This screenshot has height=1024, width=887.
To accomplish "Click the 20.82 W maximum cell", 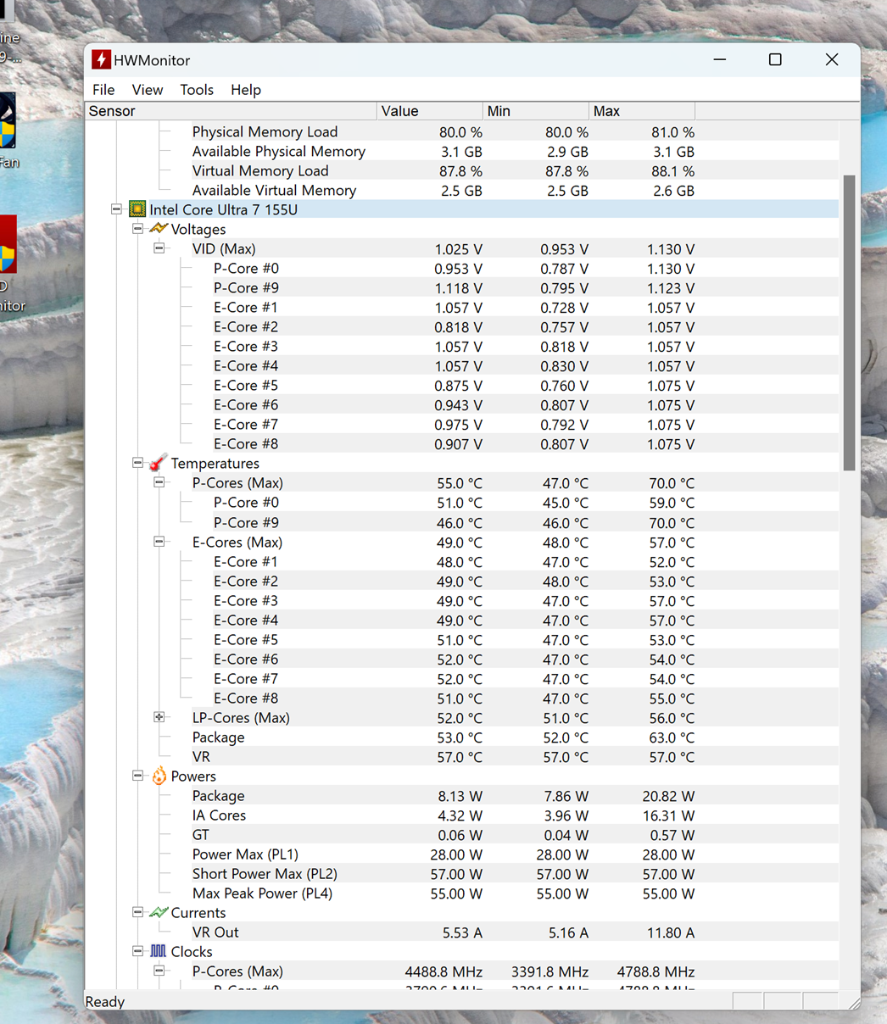I will 668,796.
